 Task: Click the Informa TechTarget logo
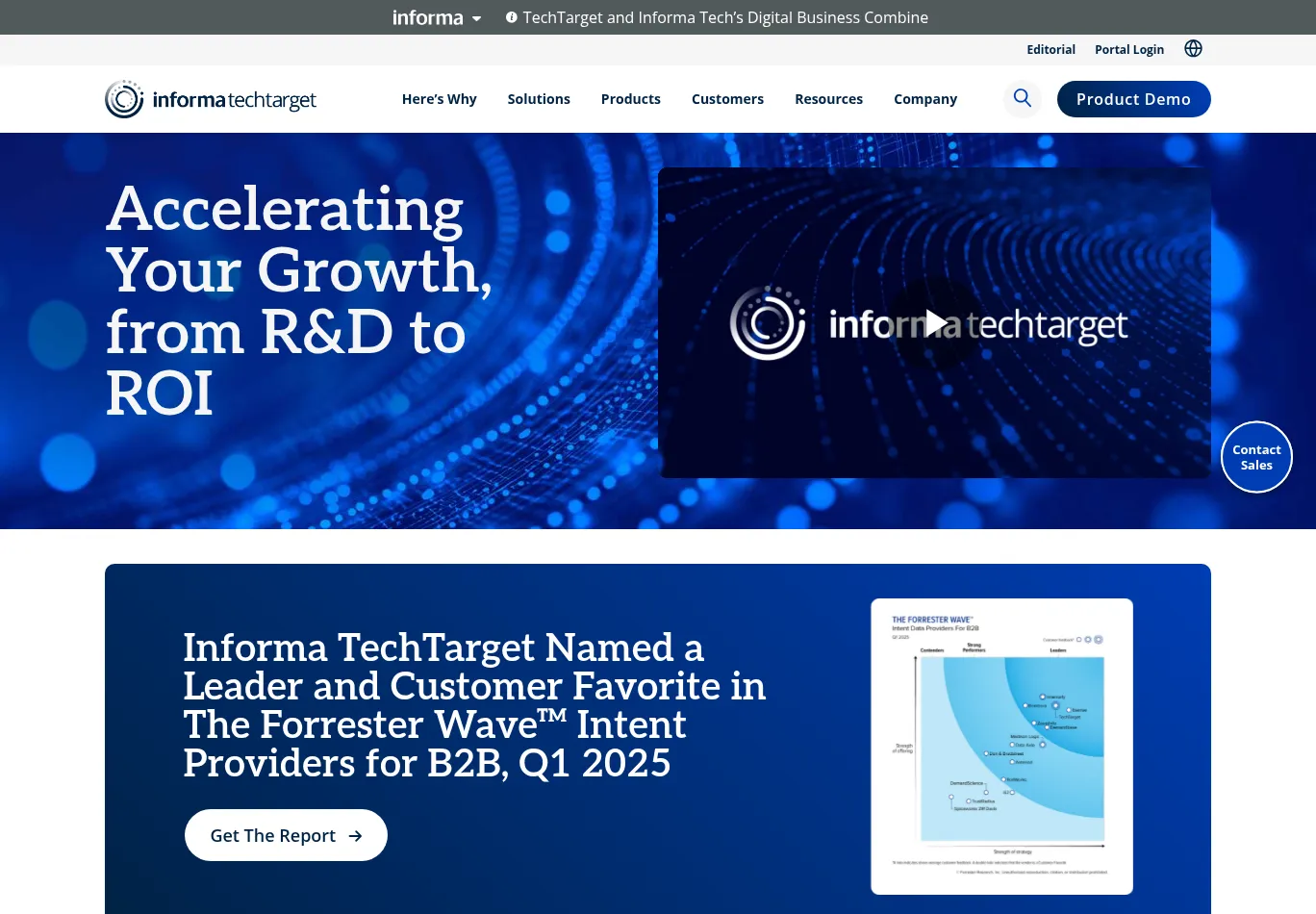pos(211,99)
